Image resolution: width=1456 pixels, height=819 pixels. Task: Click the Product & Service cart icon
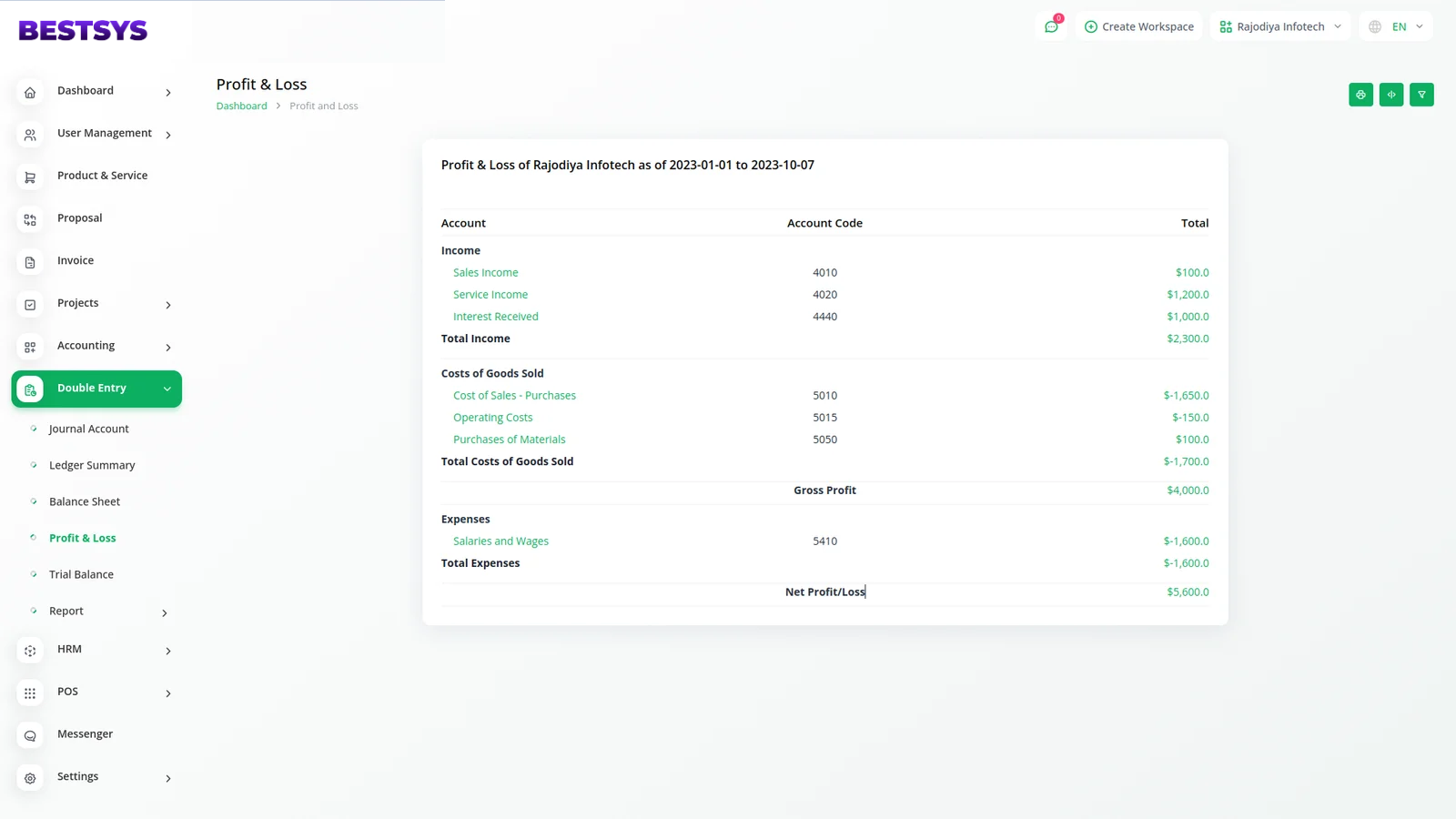pos(30,177)
